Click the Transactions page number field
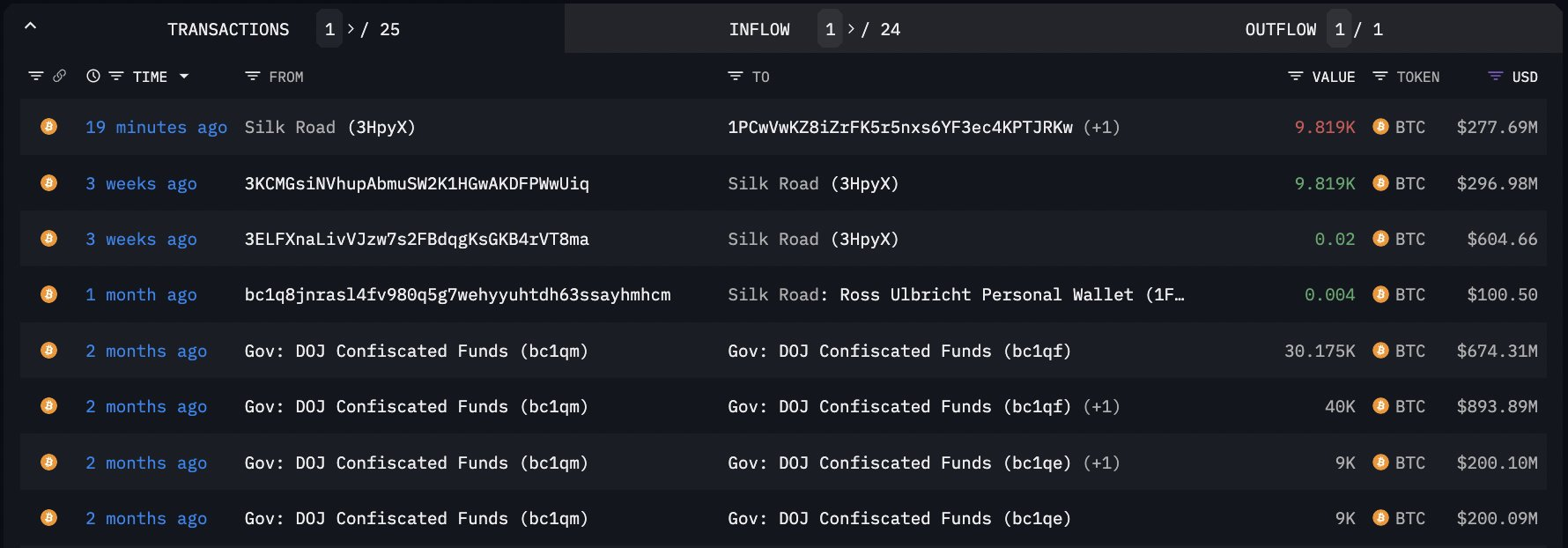The width and height of the screenshot is (1568, 548). tap(329, 29)
